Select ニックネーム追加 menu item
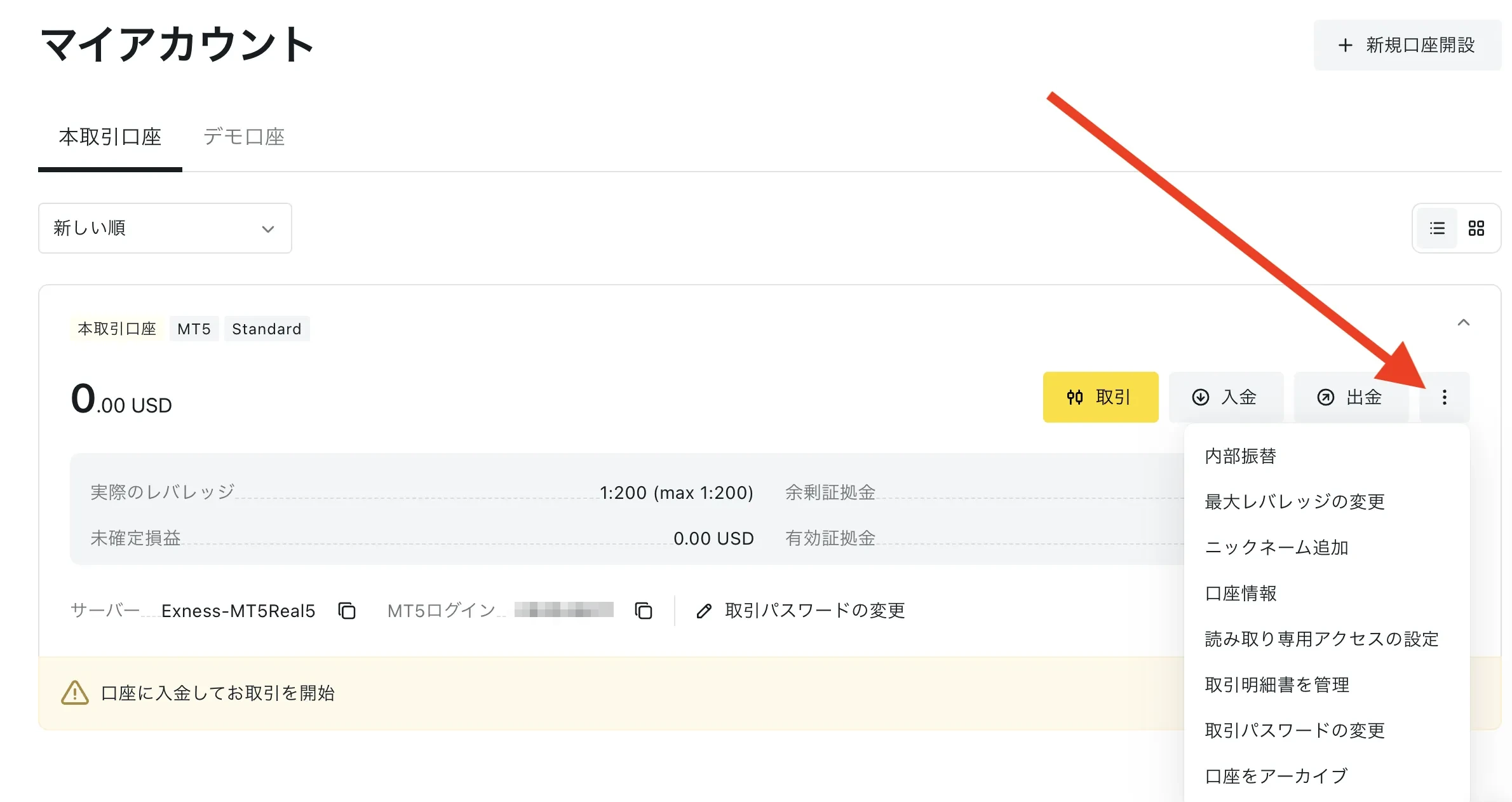 (1326, 548)
